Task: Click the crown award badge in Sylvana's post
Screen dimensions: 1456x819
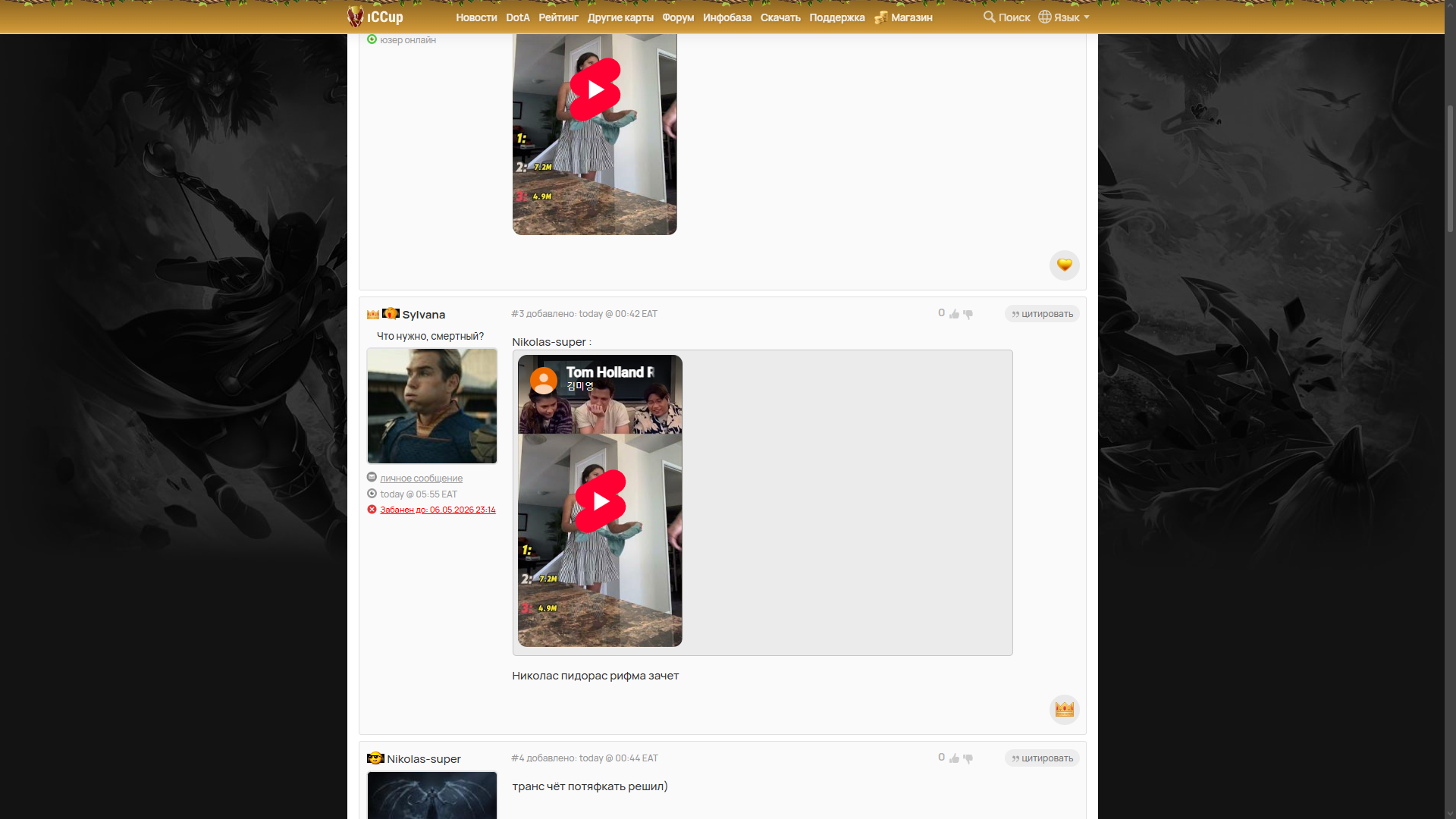Action: coord(1064,709)
